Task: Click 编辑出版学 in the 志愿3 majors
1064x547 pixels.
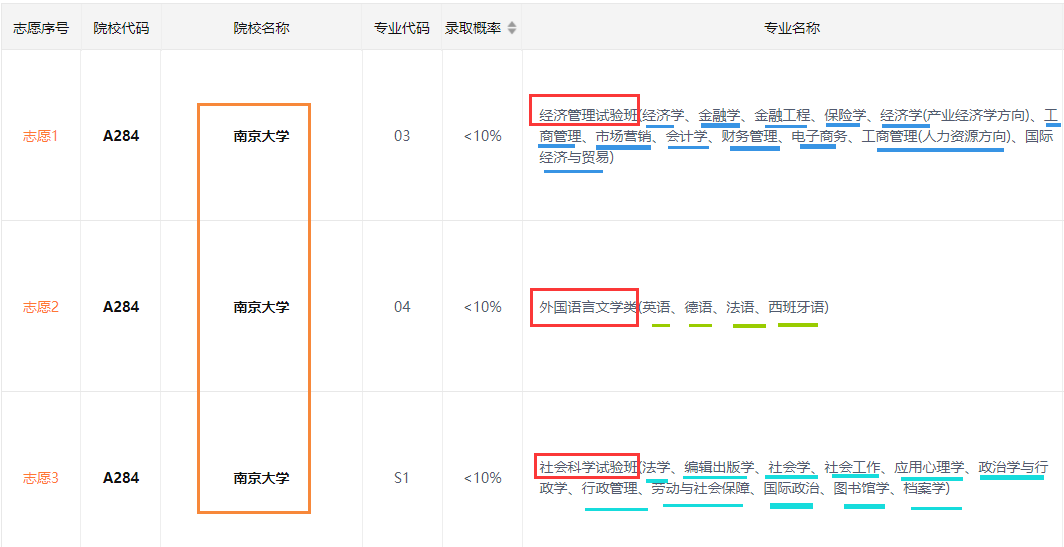Action: [719, 467]
